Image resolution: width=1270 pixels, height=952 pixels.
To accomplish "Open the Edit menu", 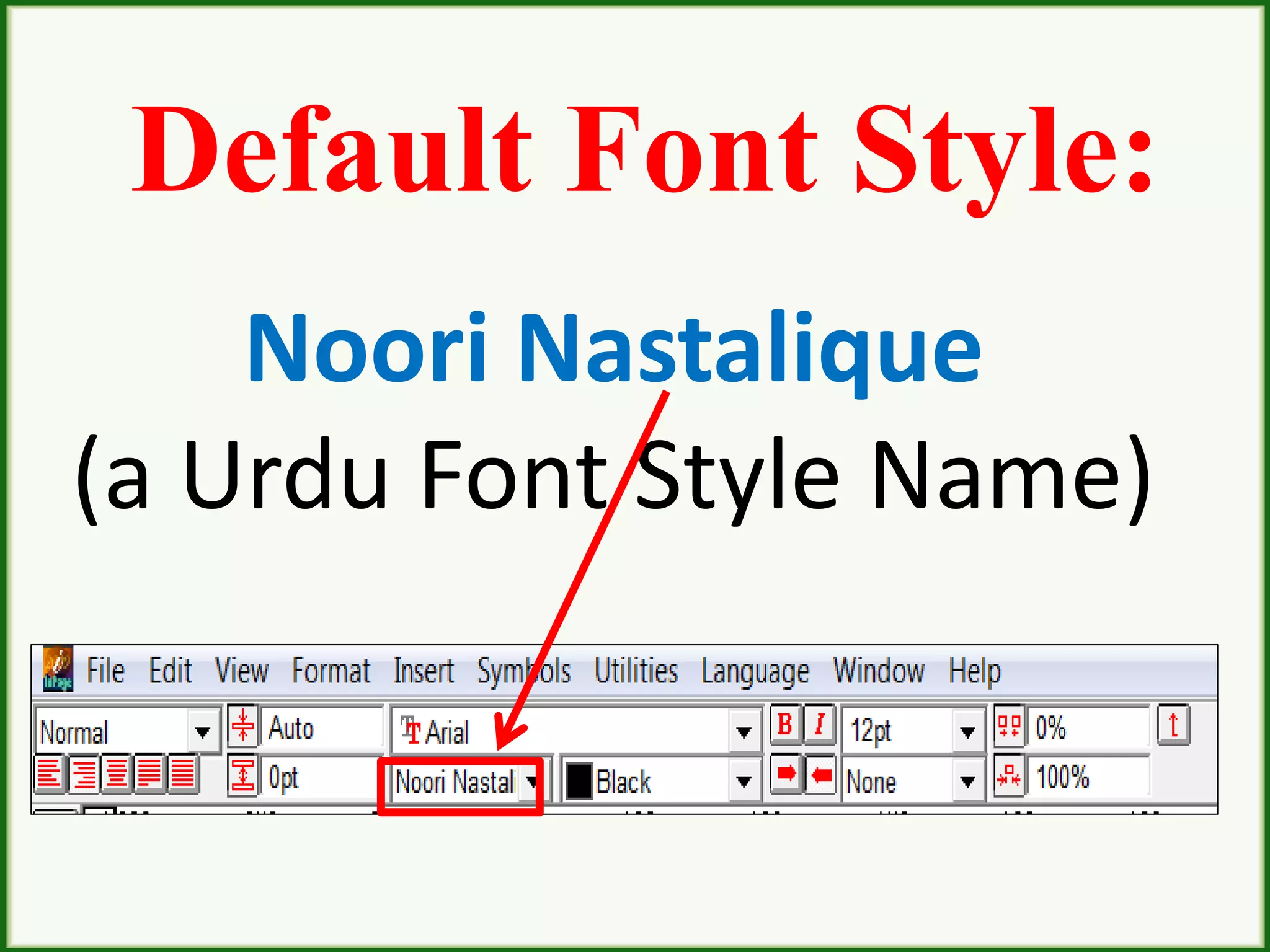I will (171, 671).
